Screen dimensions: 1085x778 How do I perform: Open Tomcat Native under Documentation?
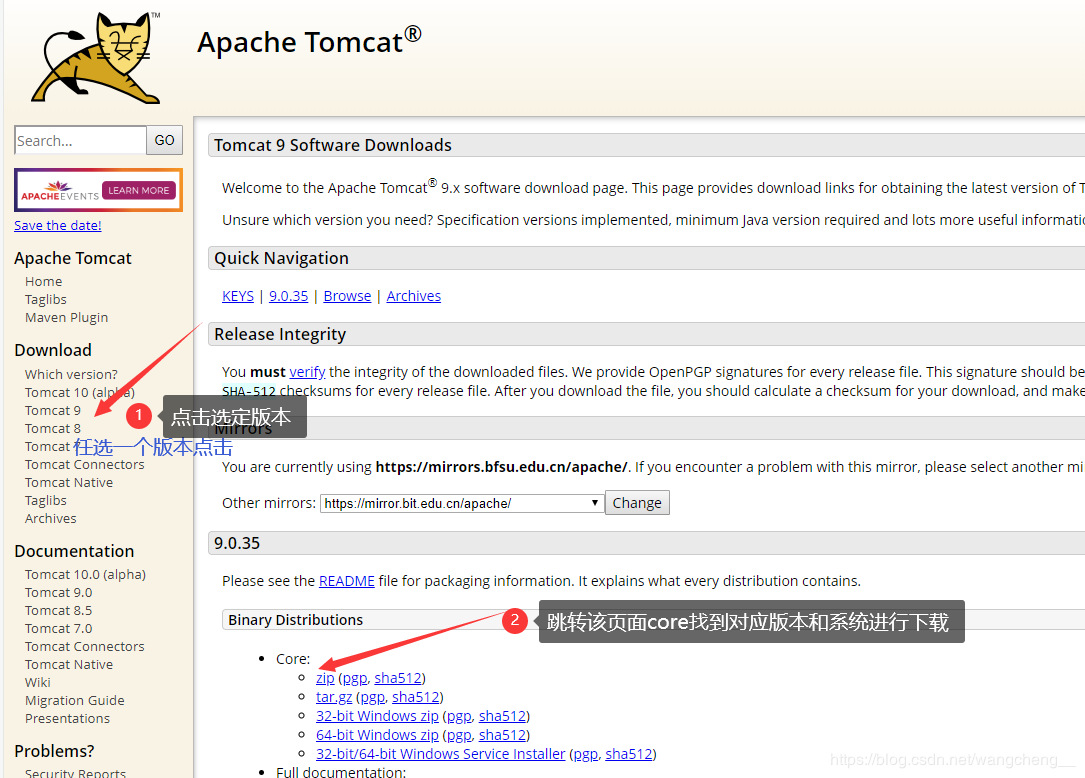point(69,664)
